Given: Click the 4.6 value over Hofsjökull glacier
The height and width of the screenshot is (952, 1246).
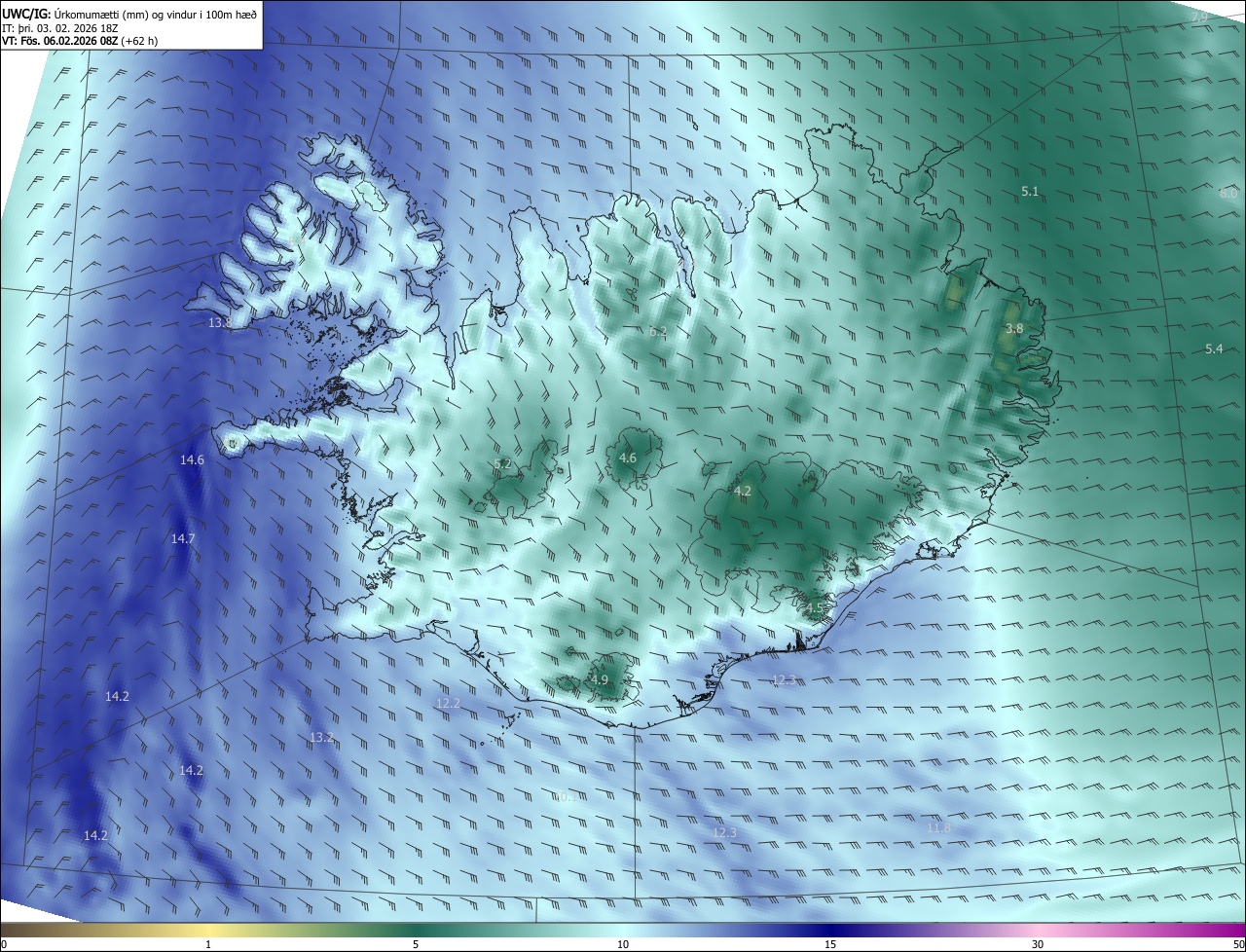Looking at the screenshot, I should pos(628,458).
